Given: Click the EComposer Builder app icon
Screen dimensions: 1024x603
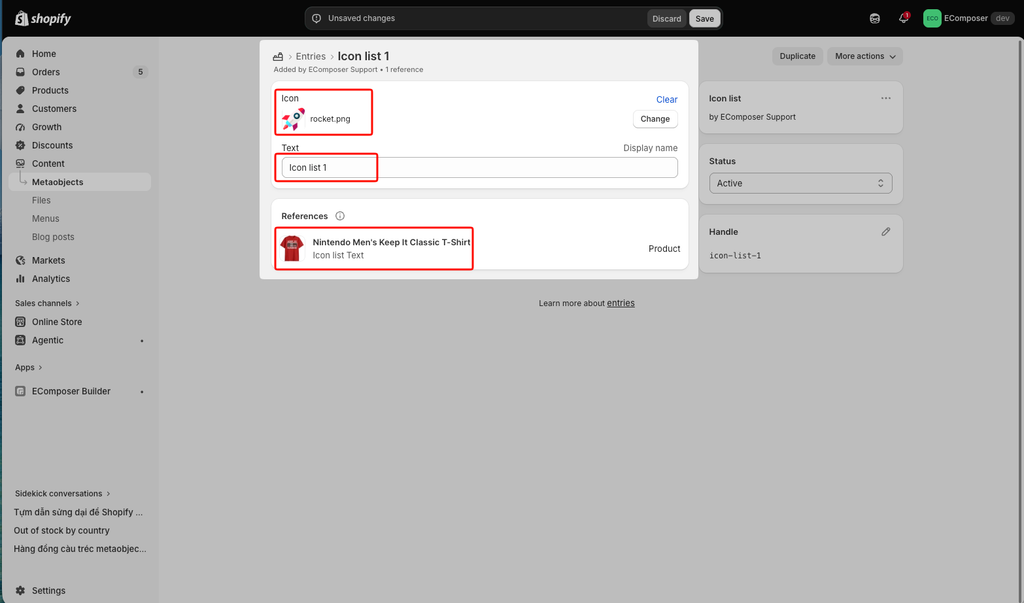Looking at the screenshot, I should [x=20, y=391].
